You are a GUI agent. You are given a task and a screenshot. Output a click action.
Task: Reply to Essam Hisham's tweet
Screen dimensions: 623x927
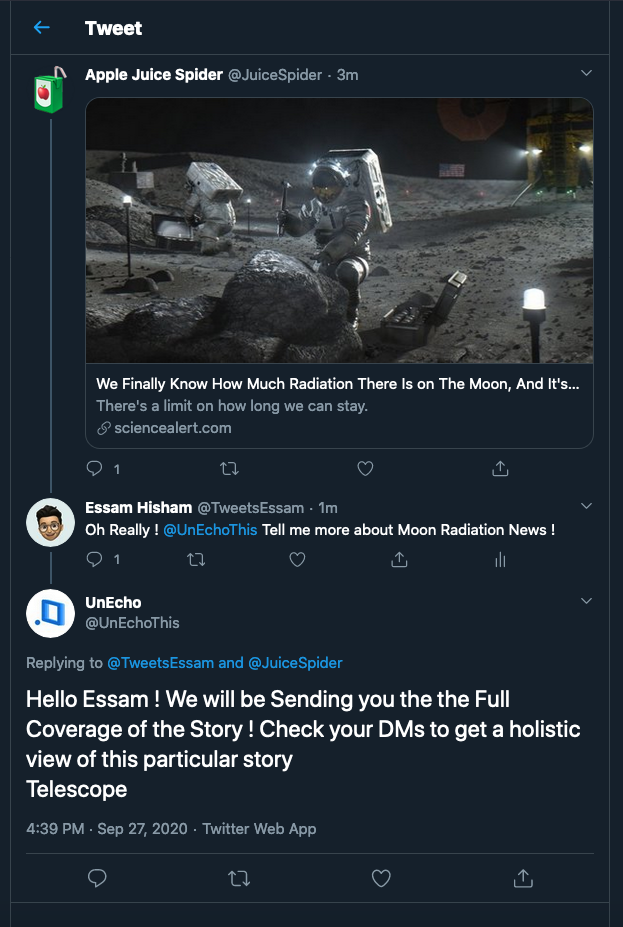coord(95,560)
